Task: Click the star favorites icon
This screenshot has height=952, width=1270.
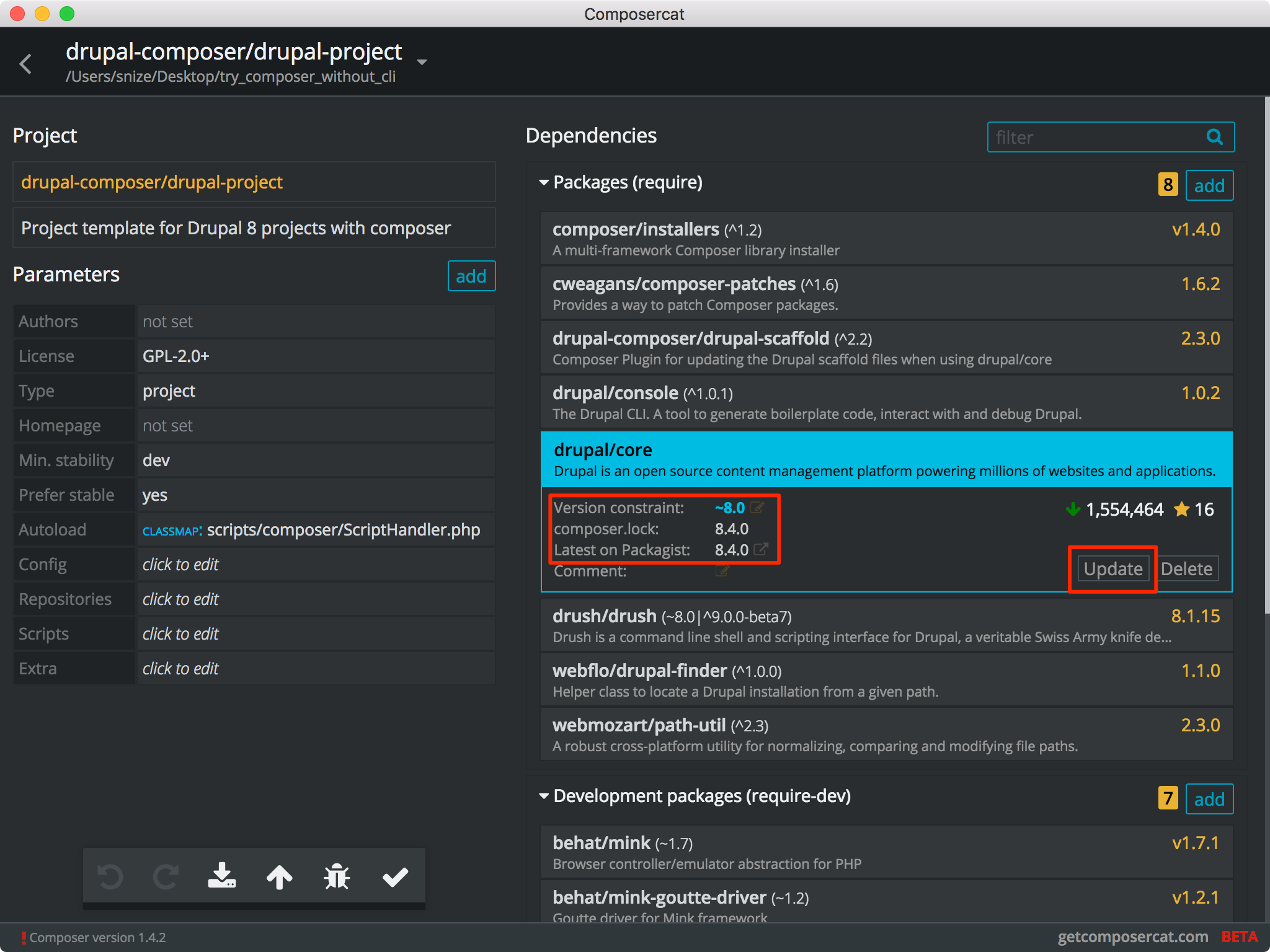Action: click(1182, 509)
